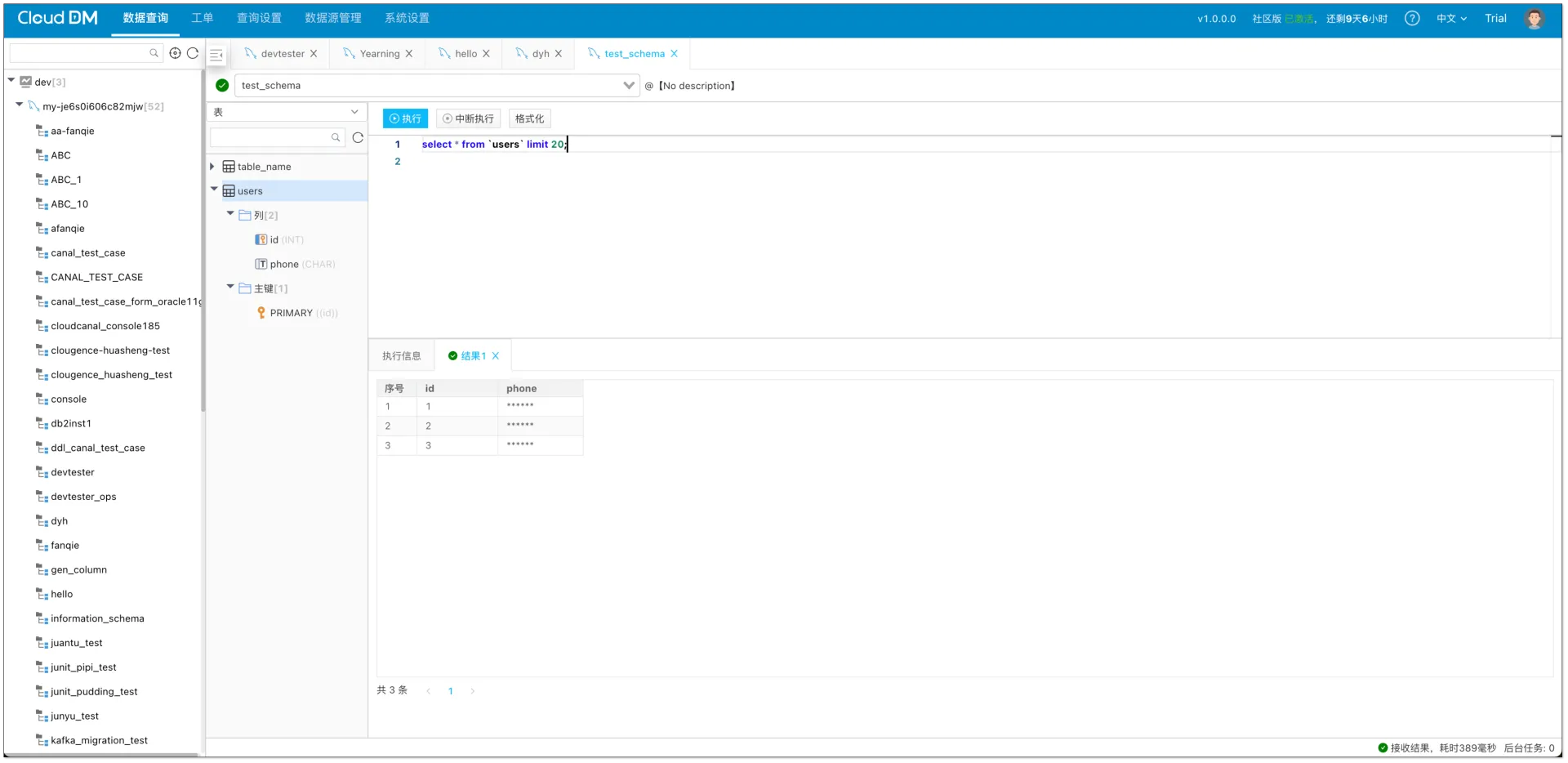Click the 列 folder icon
The width and height of the screenshot is (1568, 763).
point(245,215)
